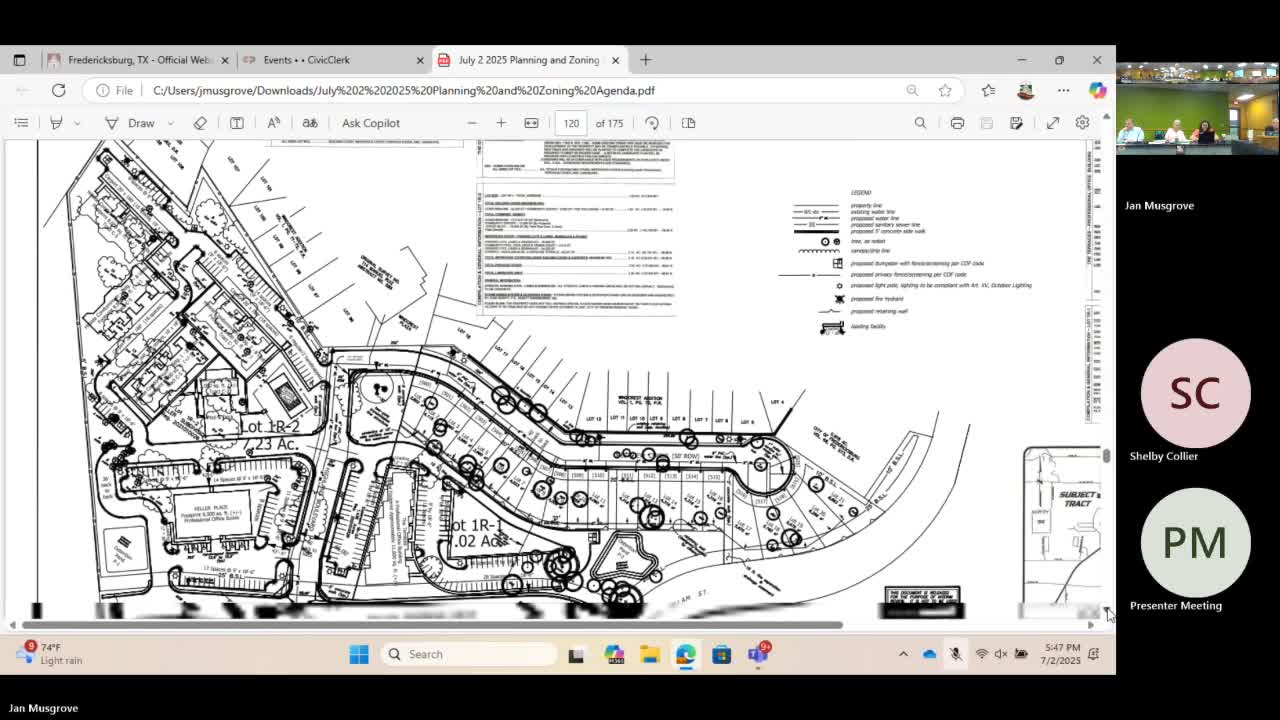Unmute the microphone in the system tray

[955, 654]
